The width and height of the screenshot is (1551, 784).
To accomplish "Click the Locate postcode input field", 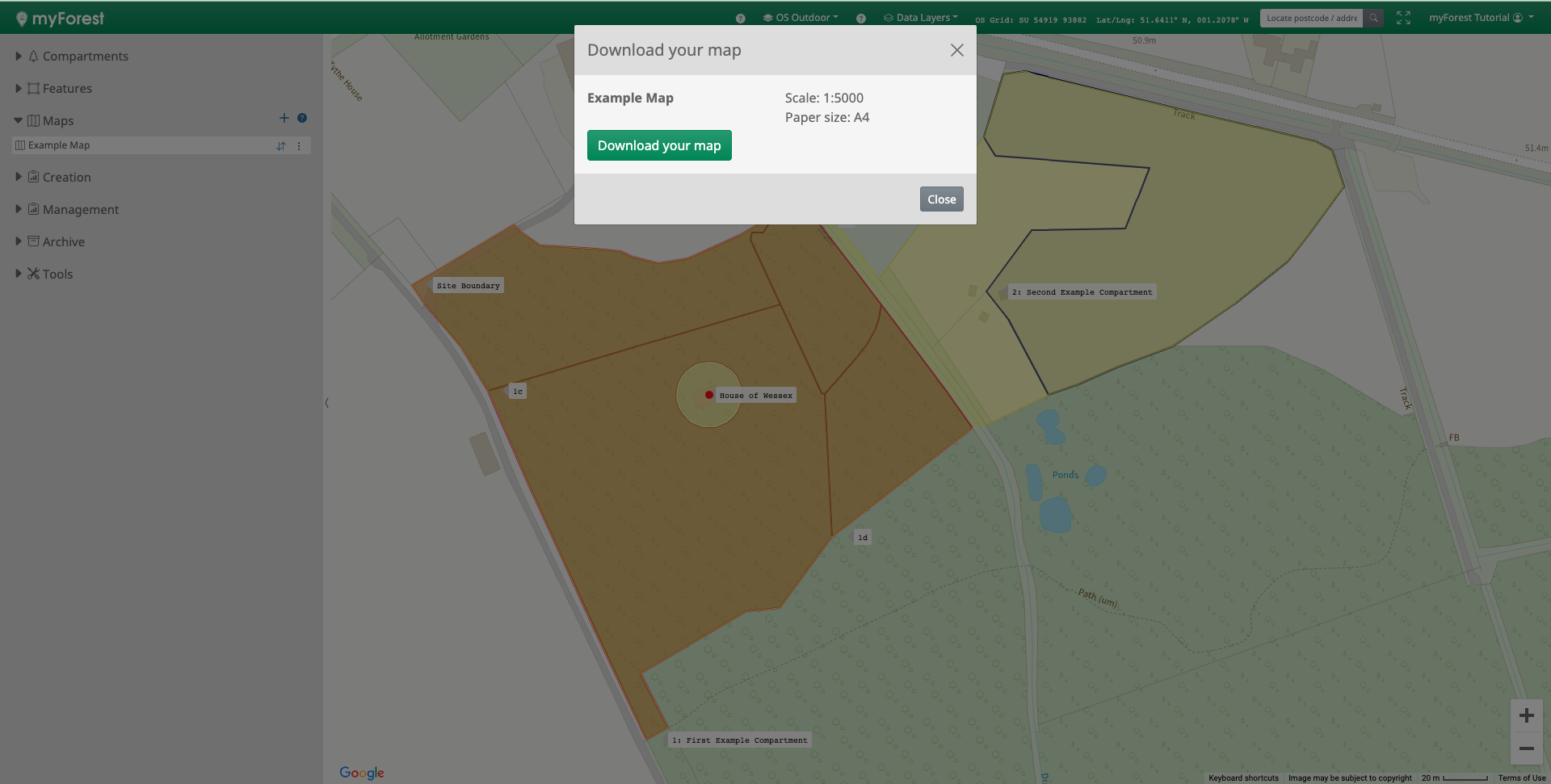I will coord(1310,18).
